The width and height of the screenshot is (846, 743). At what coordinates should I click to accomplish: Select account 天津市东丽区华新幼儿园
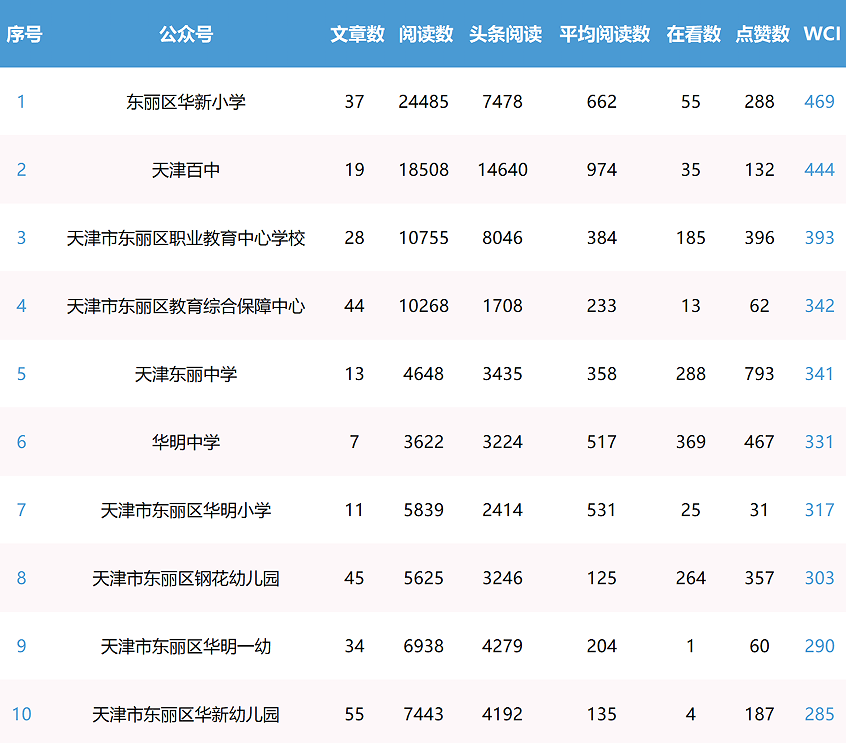[x=186, y=714]
